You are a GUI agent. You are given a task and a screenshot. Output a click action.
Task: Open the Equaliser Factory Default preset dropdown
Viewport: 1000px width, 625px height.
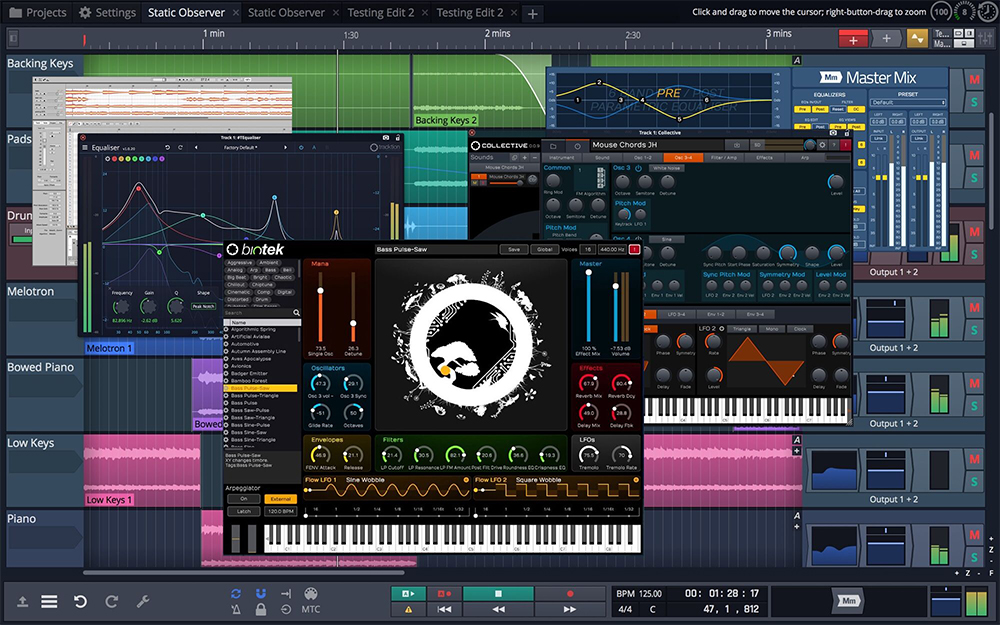tap(240, 147)
